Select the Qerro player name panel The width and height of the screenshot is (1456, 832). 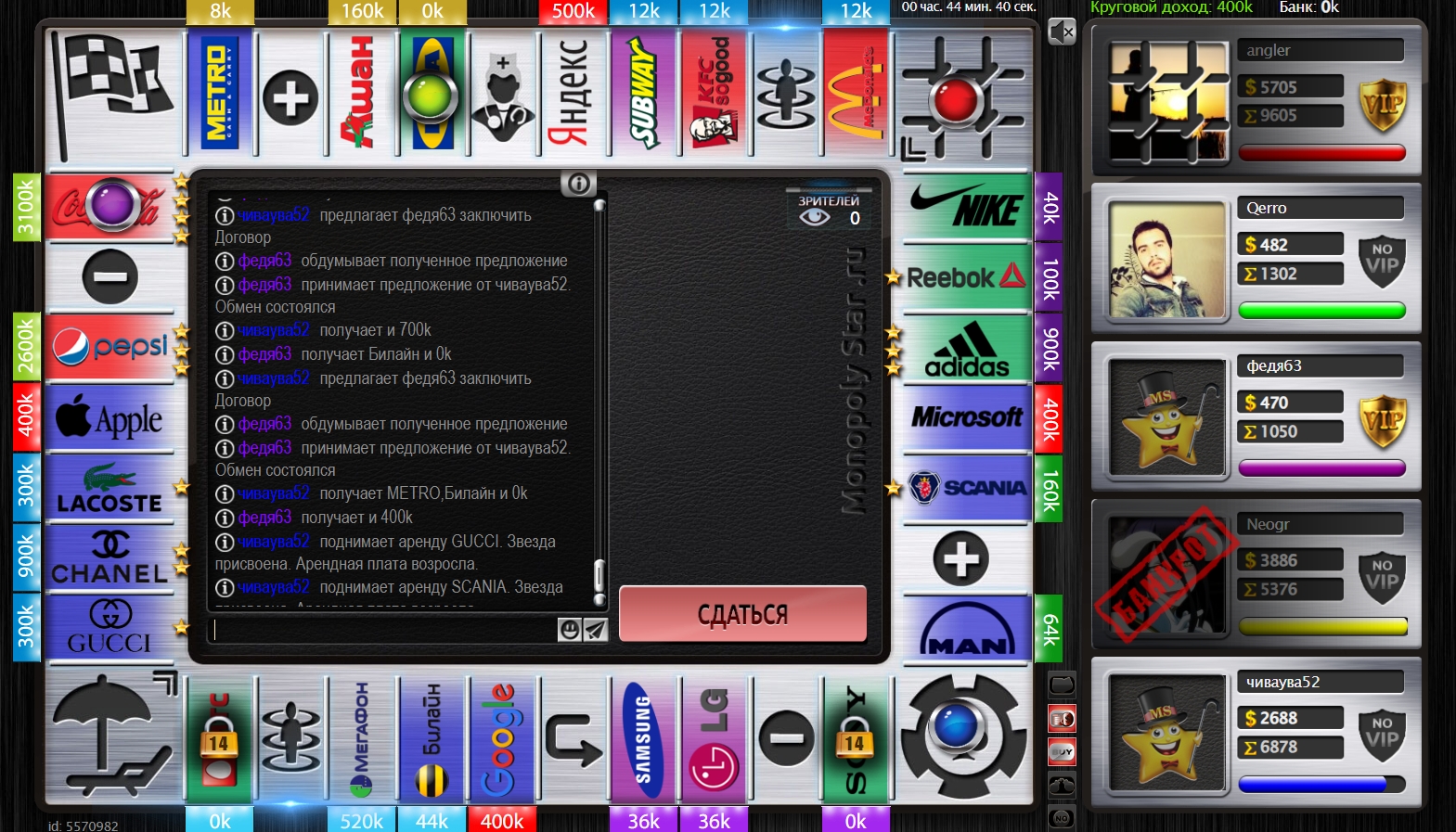coord(1320,208)
